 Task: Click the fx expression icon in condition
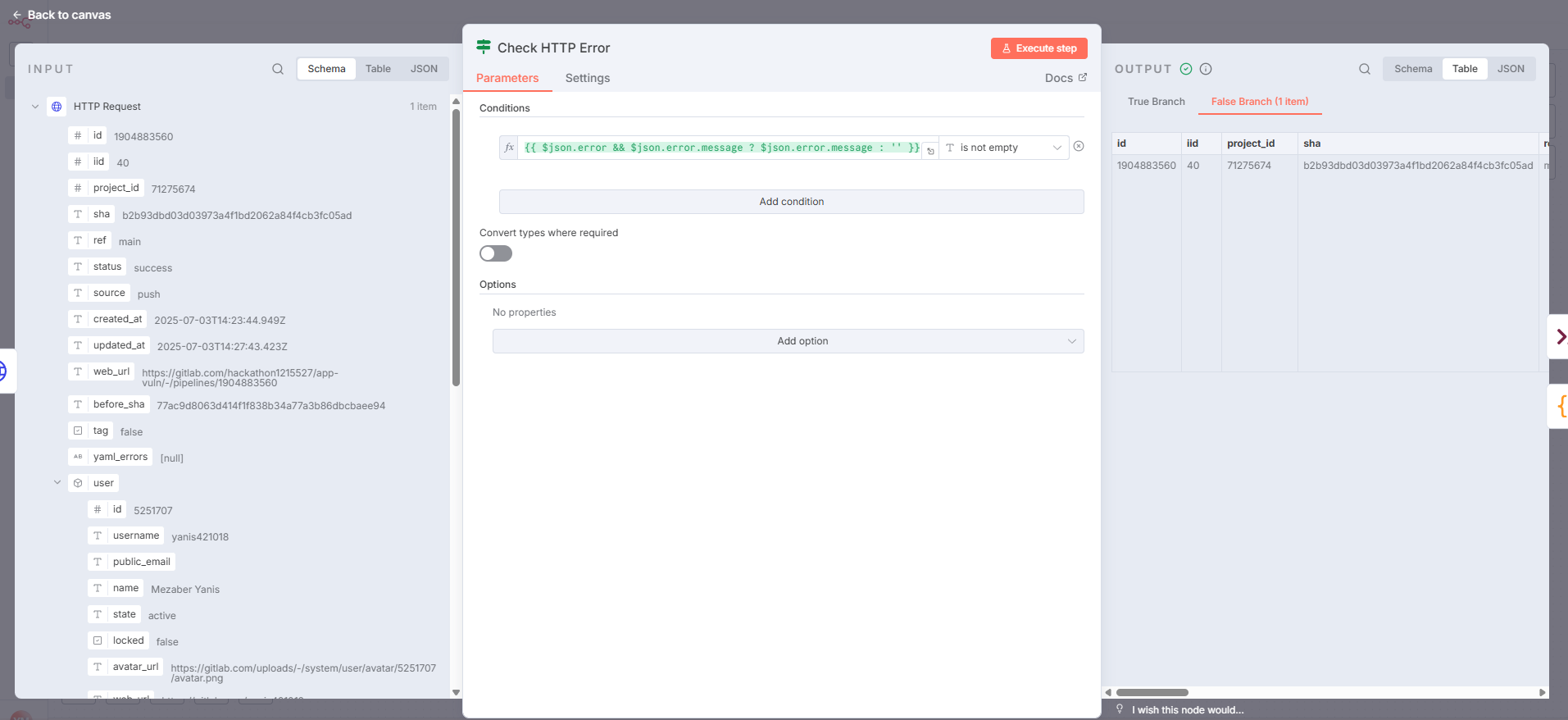click(509, 148)
